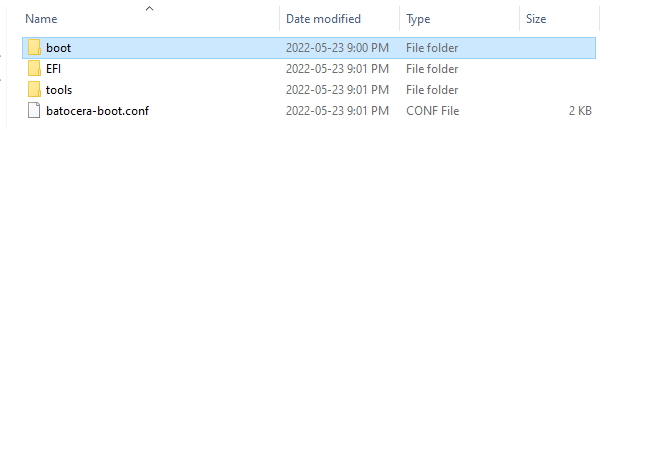648x462 pixels.
Task: Select the tools folder icon
Action: click(x=34, y=90)
